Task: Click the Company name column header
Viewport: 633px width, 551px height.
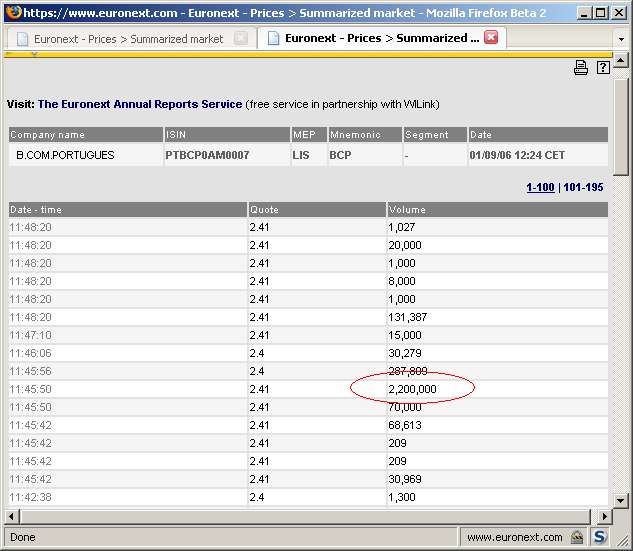Action: click(86, 134)
